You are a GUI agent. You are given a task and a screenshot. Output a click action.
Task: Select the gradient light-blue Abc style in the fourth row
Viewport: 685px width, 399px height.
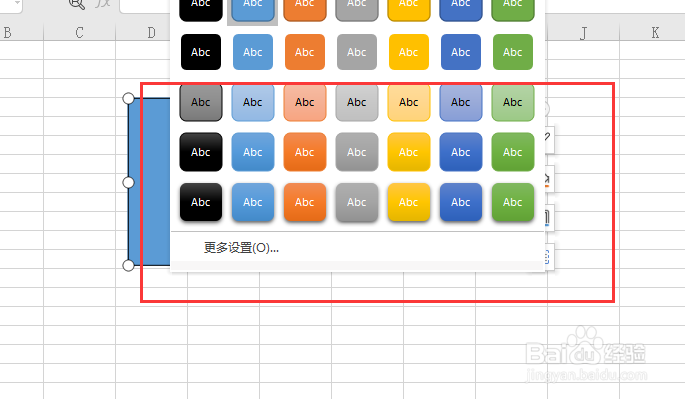click(253, 152)
